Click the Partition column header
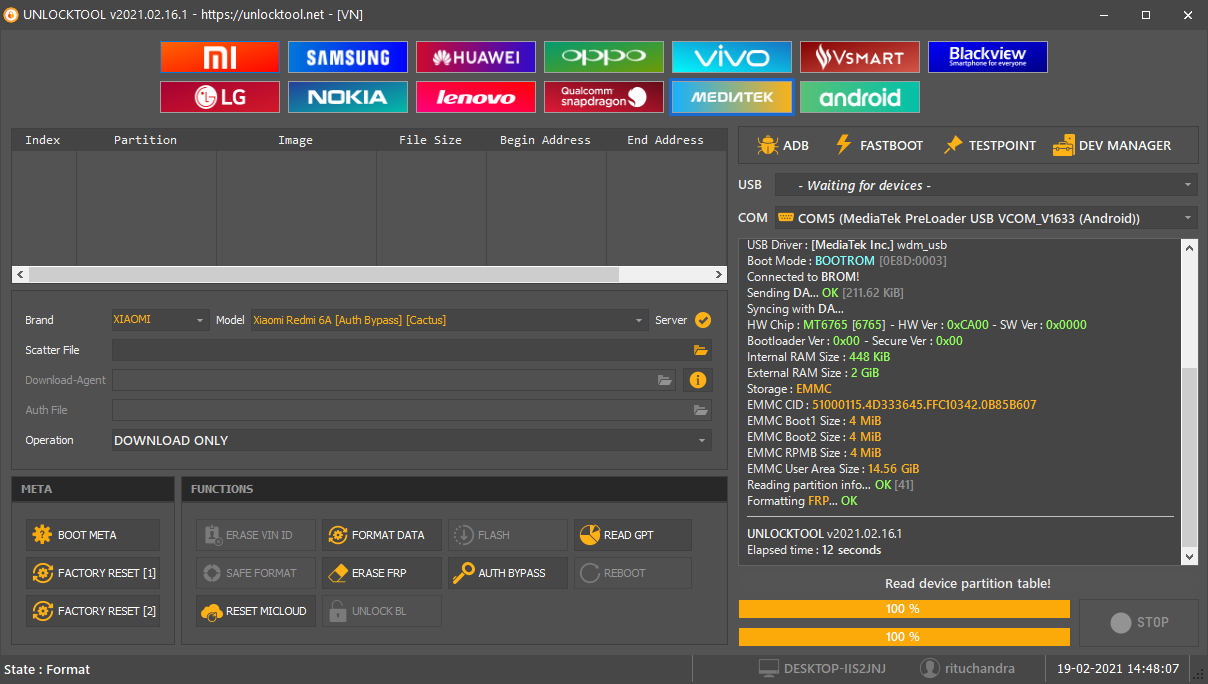This screenshot has width=1208, height=684. (x=146, y=140)
